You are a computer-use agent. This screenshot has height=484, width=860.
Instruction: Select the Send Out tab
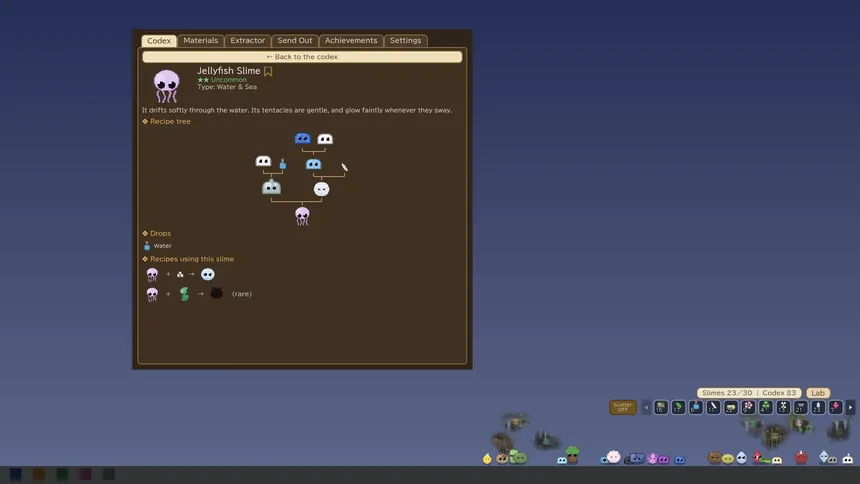(x=295, y=41)
